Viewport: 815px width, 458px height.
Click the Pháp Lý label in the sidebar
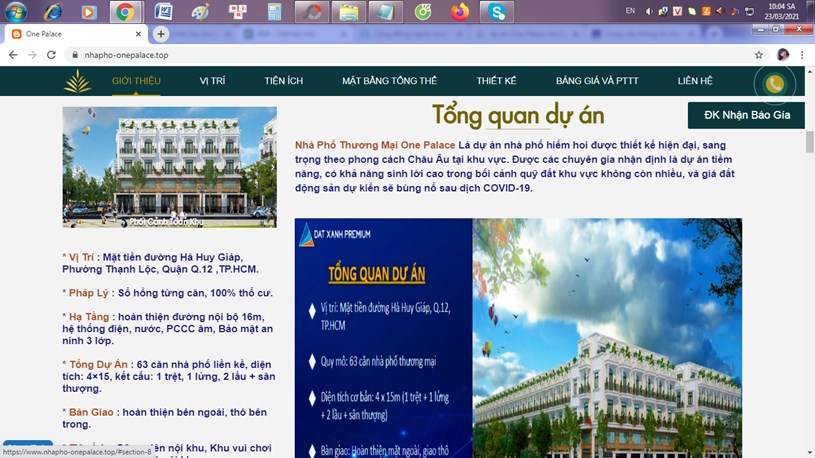pos(88,293)
